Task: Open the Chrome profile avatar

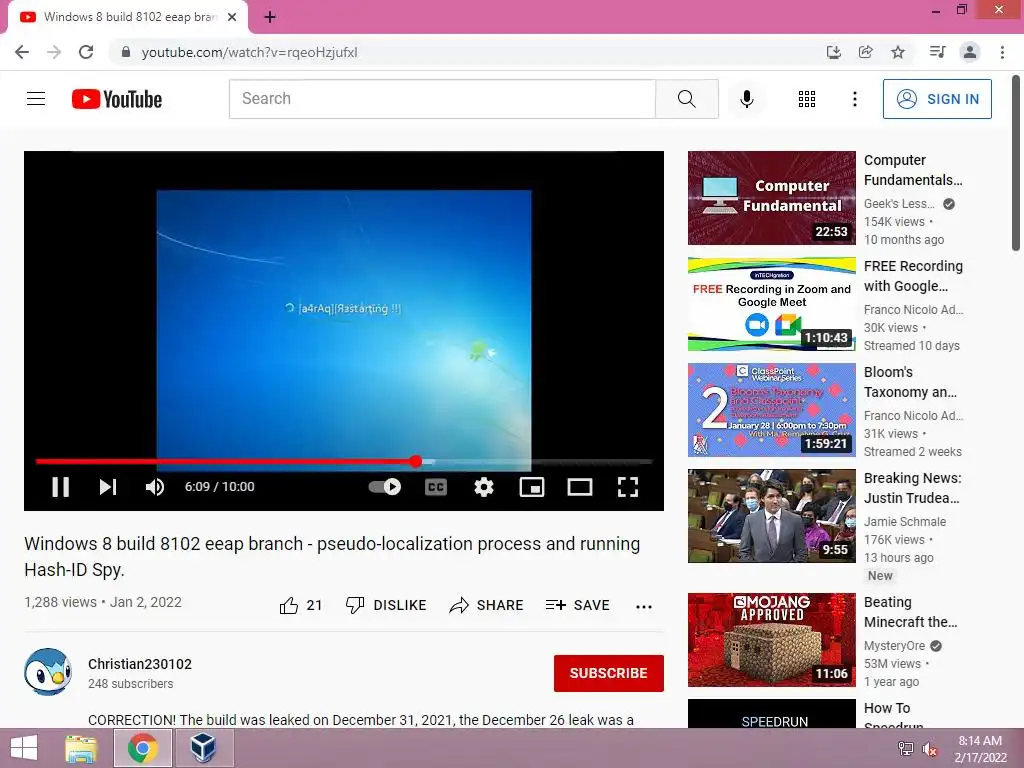Action: pyautogui.click(x=970, y=52)
